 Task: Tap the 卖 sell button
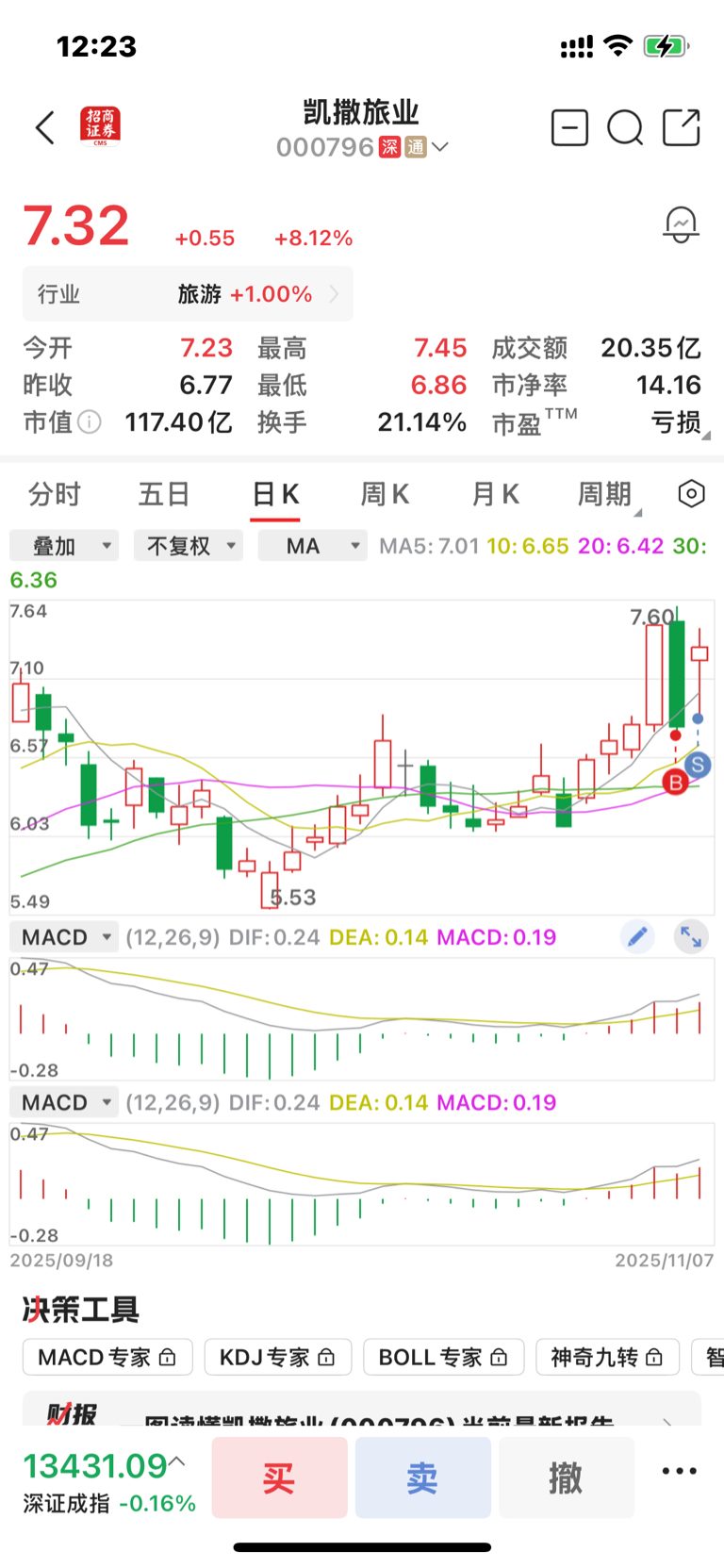tap(422, 1477)
